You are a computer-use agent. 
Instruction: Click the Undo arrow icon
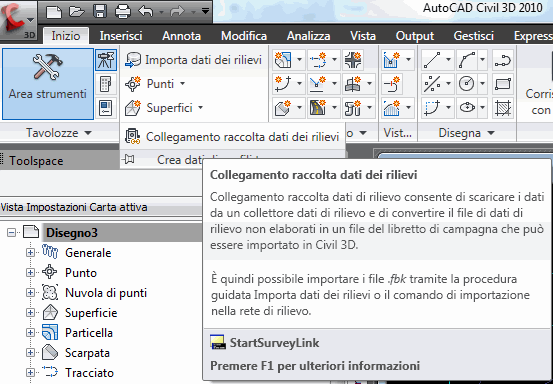(146, 12)
